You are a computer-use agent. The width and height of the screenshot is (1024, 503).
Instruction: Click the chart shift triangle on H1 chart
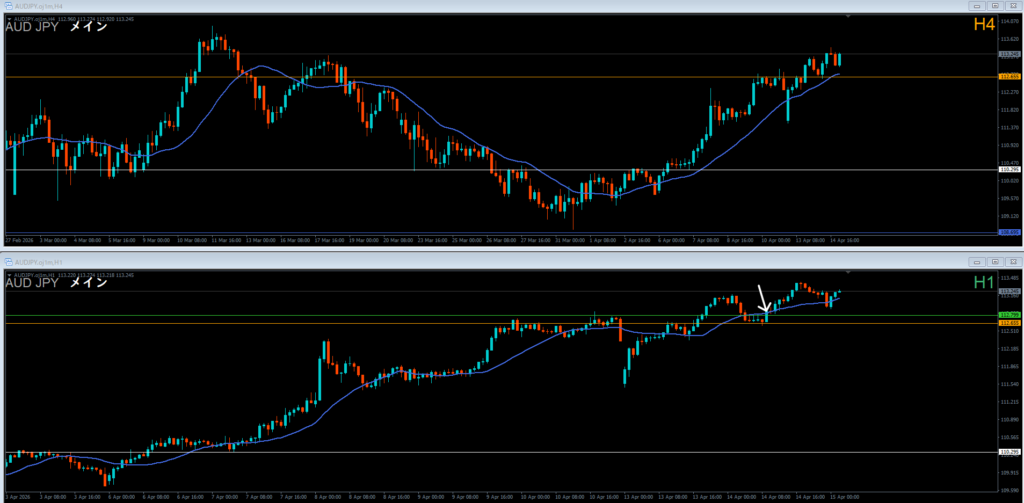[x=848, y=273]
